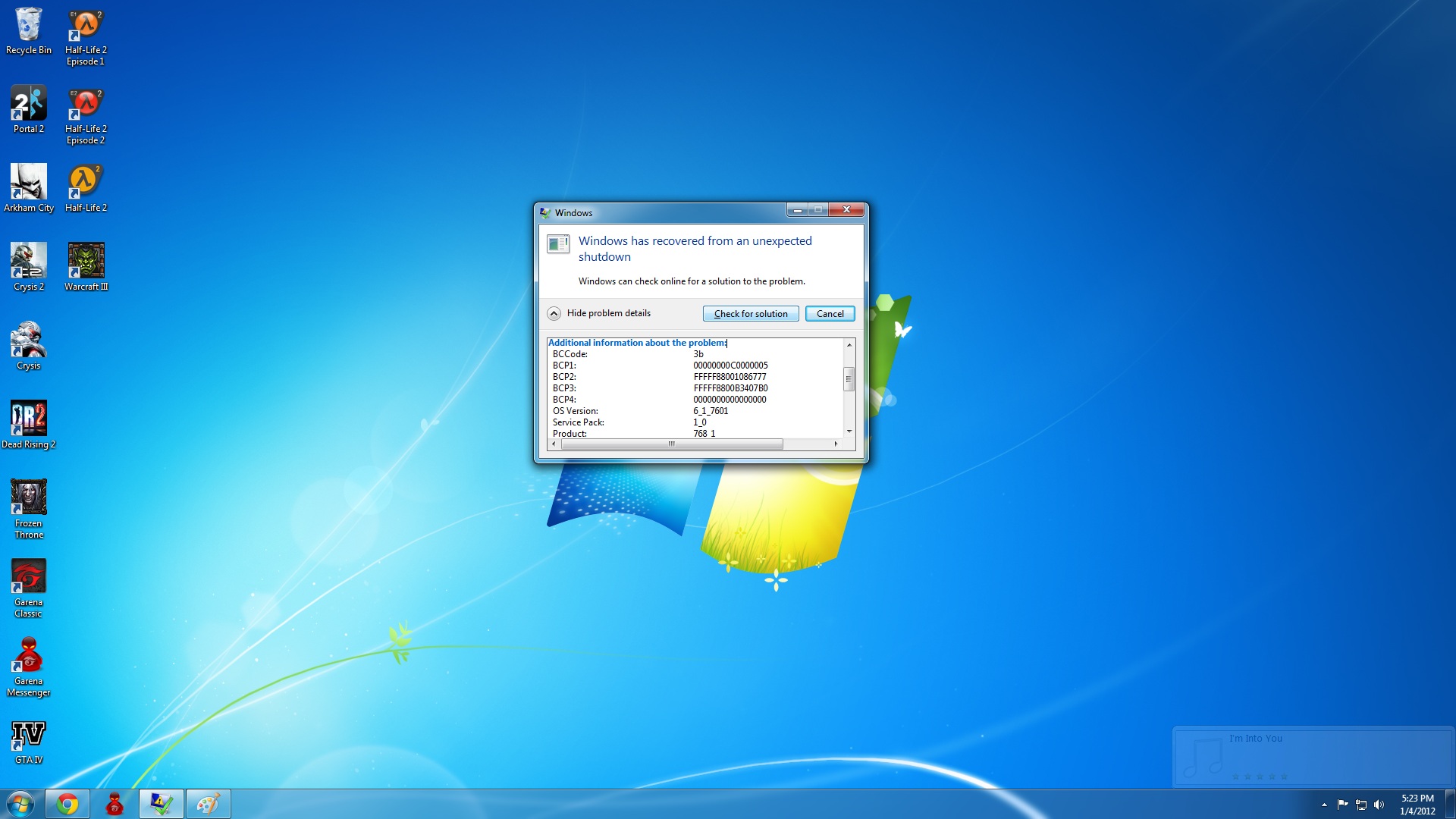The height and width of the screenshot is (819, 1456).
Task: Select the Frozen Throne desktop icon
Action: point(29,509)
